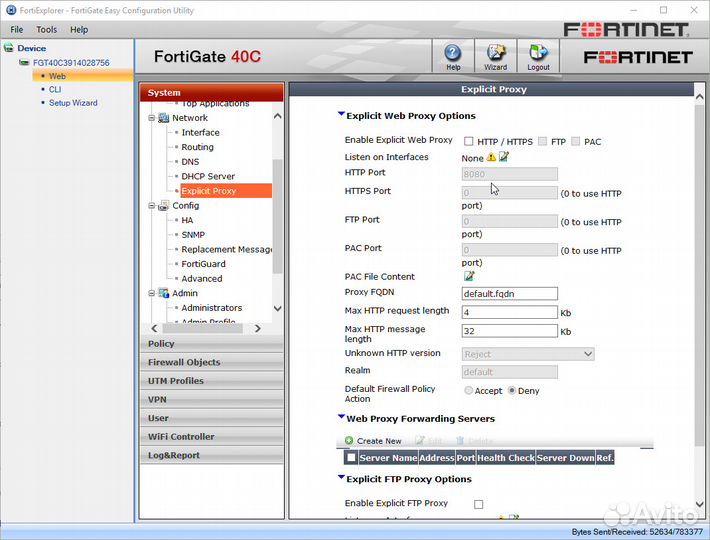Select FortiGuard under Config
Screen dimensions: 710x540
tap(203, 263)
